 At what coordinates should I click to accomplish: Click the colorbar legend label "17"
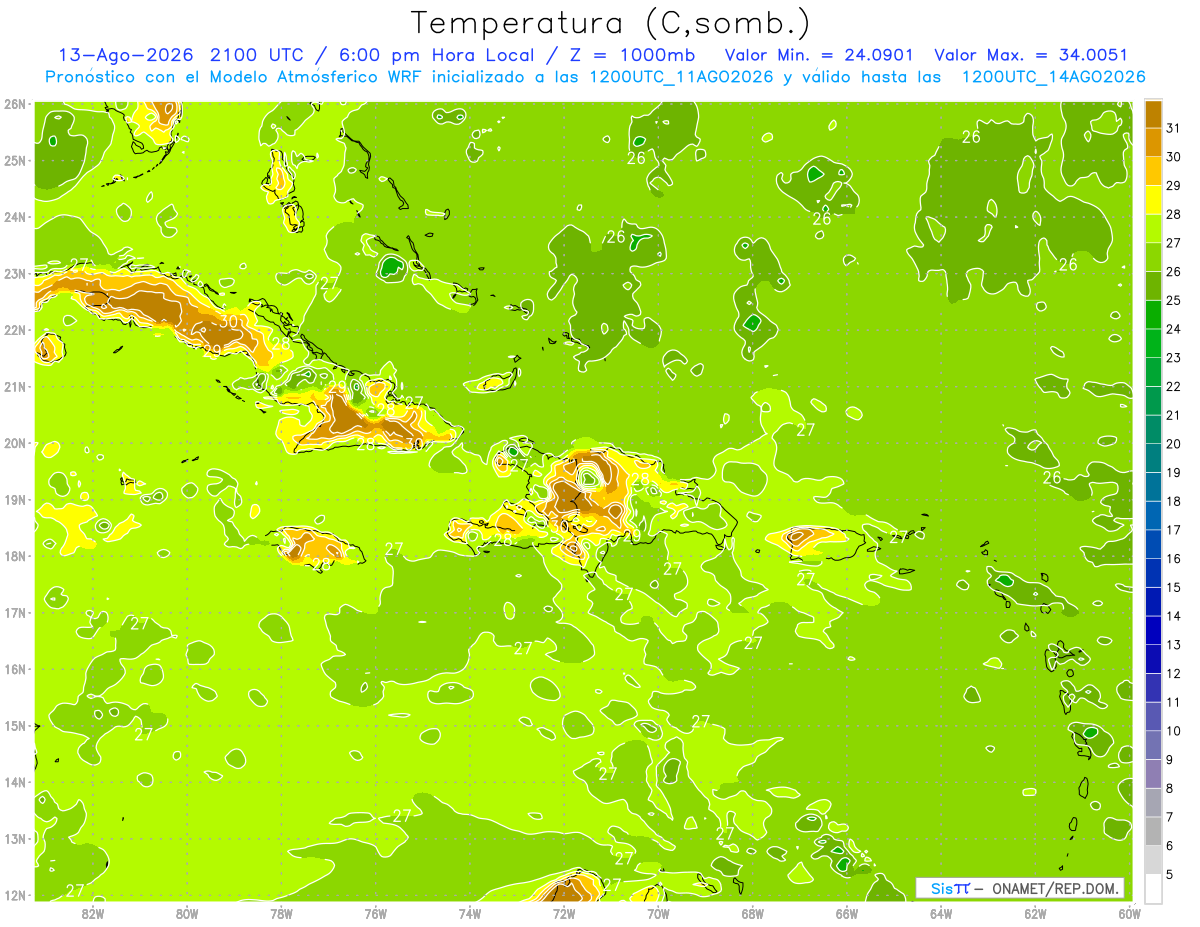pyautogui.click(x=1174, y=530)
